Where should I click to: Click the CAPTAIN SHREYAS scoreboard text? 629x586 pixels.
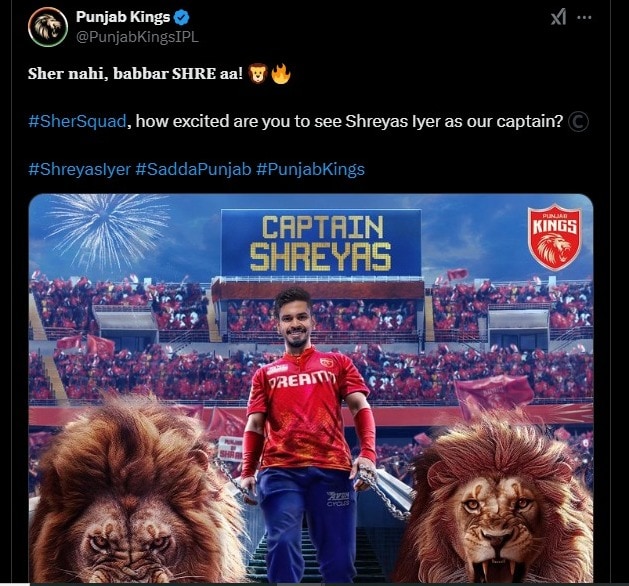click(x=321, y=243)
